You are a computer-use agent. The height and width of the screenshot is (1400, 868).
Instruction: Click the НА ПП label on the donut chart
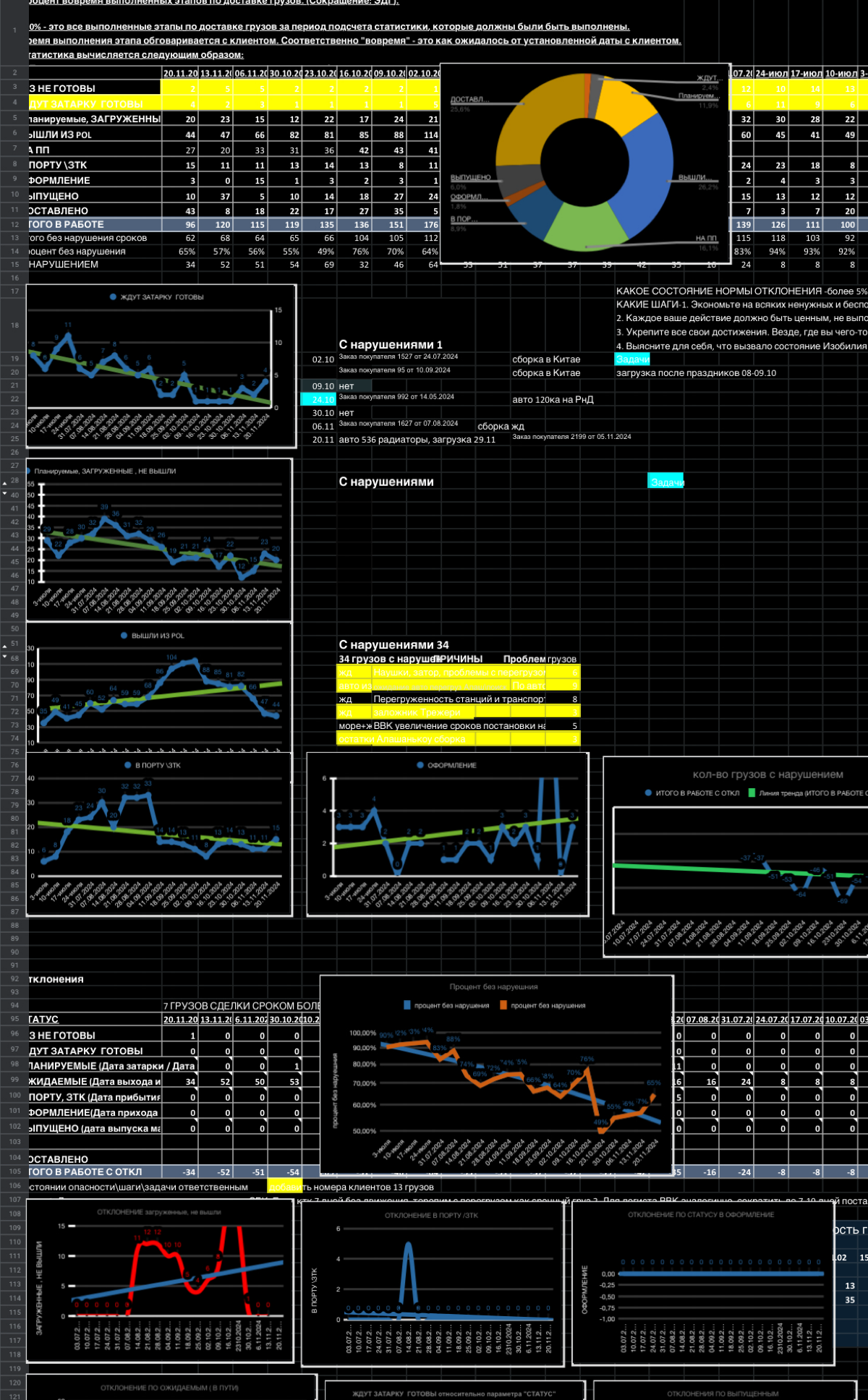[706, 238]
